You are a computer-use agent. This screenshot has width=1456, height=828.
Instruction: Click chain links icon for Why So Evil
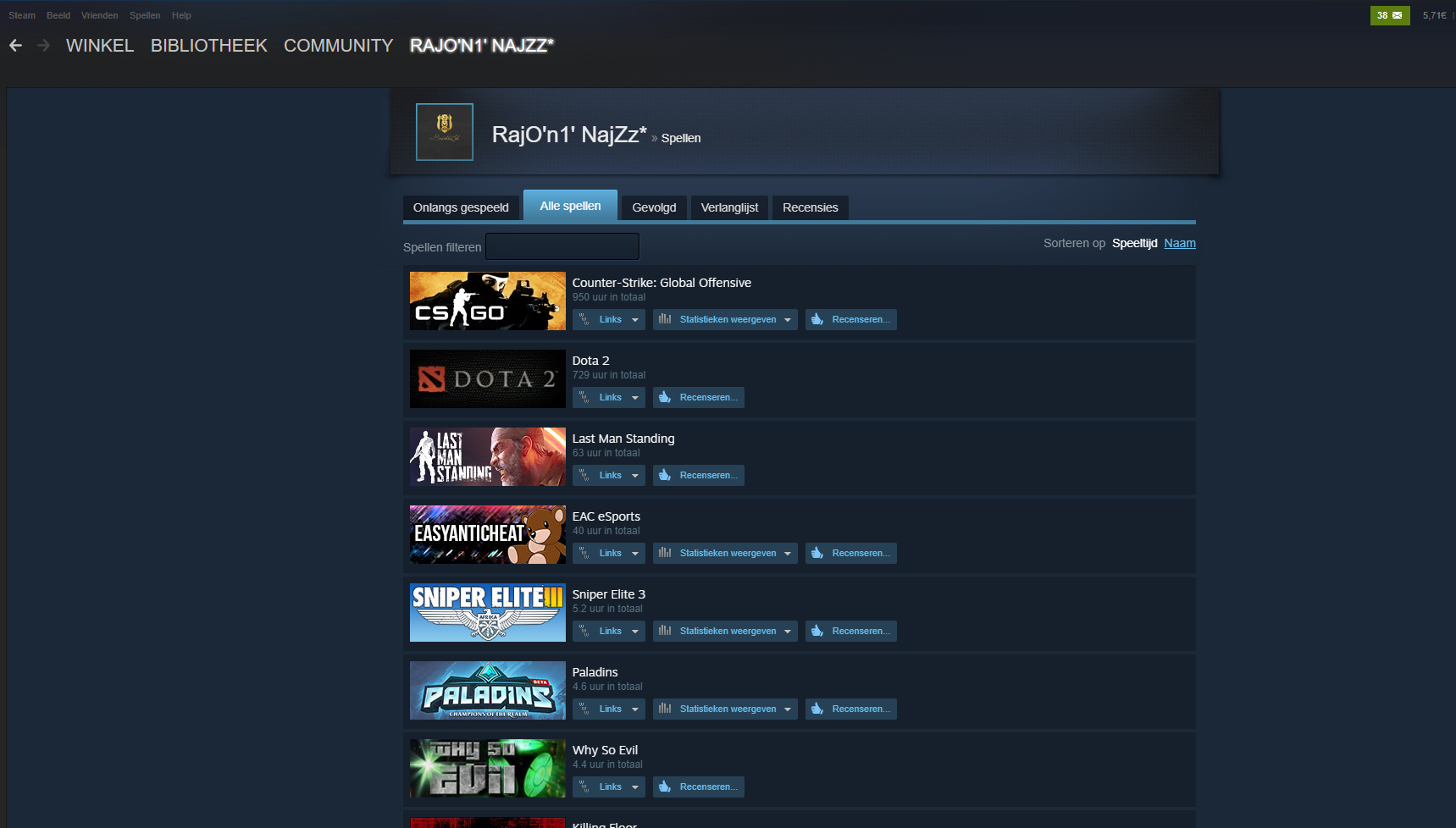point(584,787)
